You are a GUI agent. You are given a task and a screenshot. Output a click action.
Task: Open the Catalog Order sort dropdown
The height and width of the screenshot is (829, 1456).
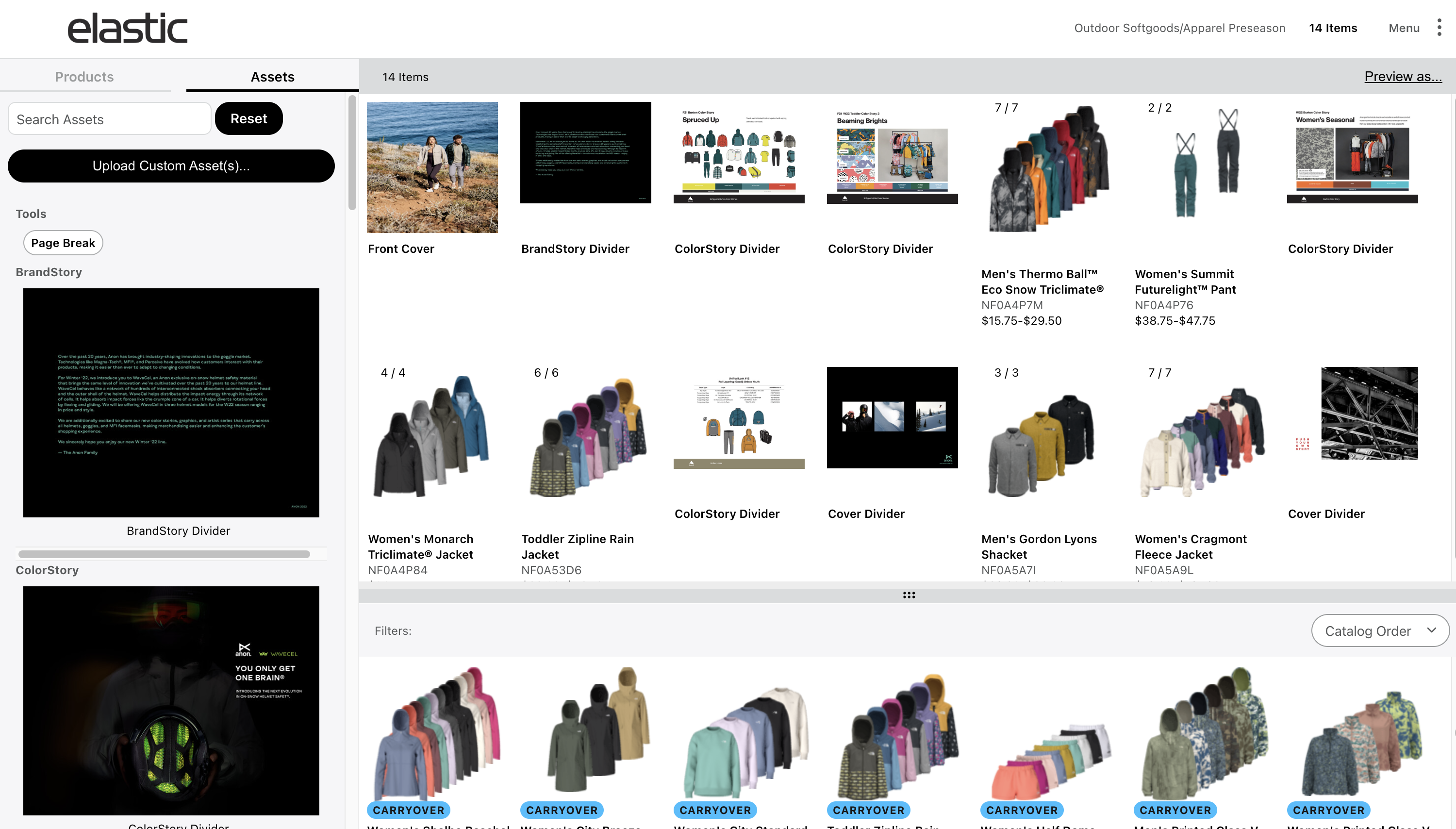(x=1380, y=630)
